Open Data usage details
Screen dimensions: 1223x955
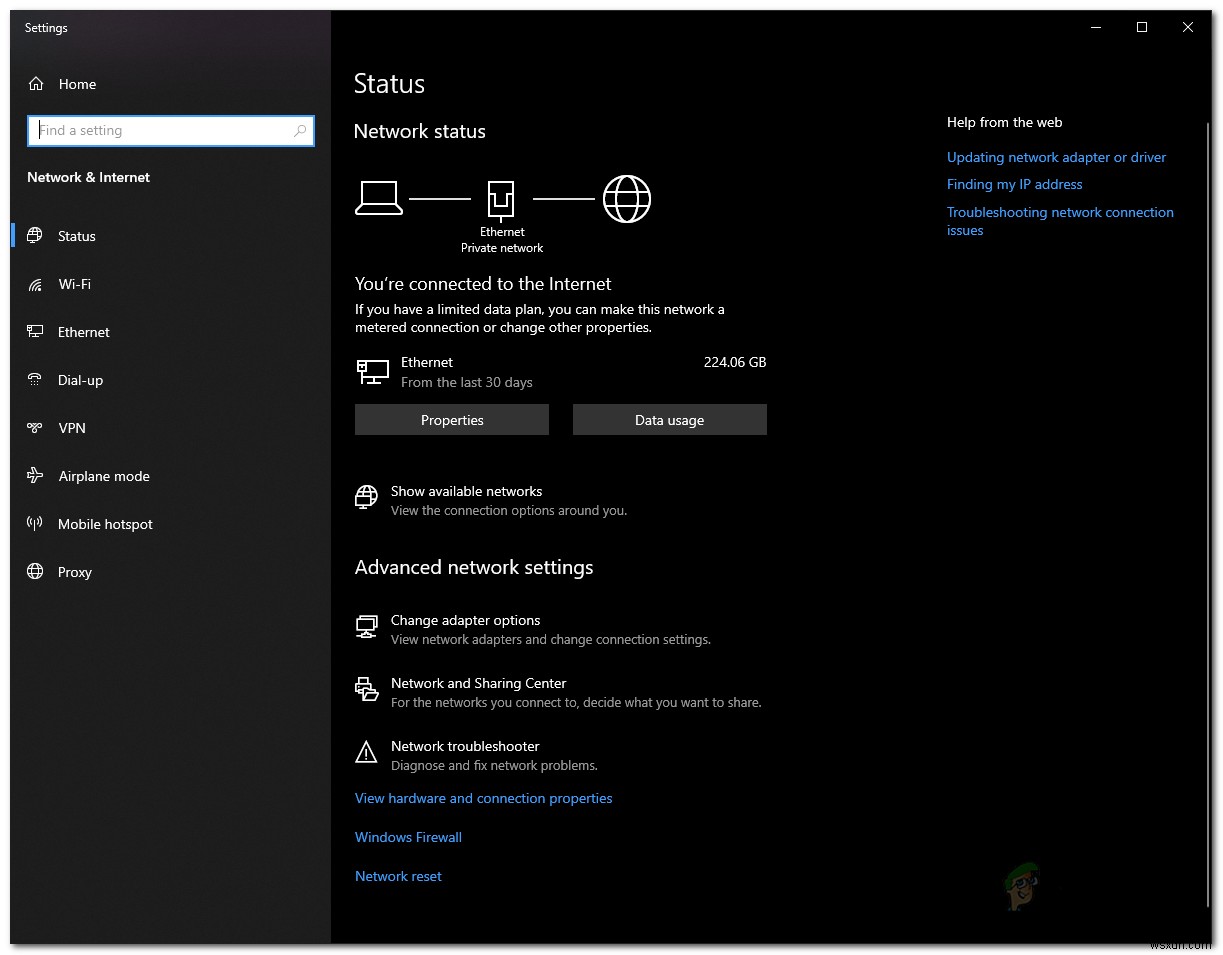click(669, 419)
